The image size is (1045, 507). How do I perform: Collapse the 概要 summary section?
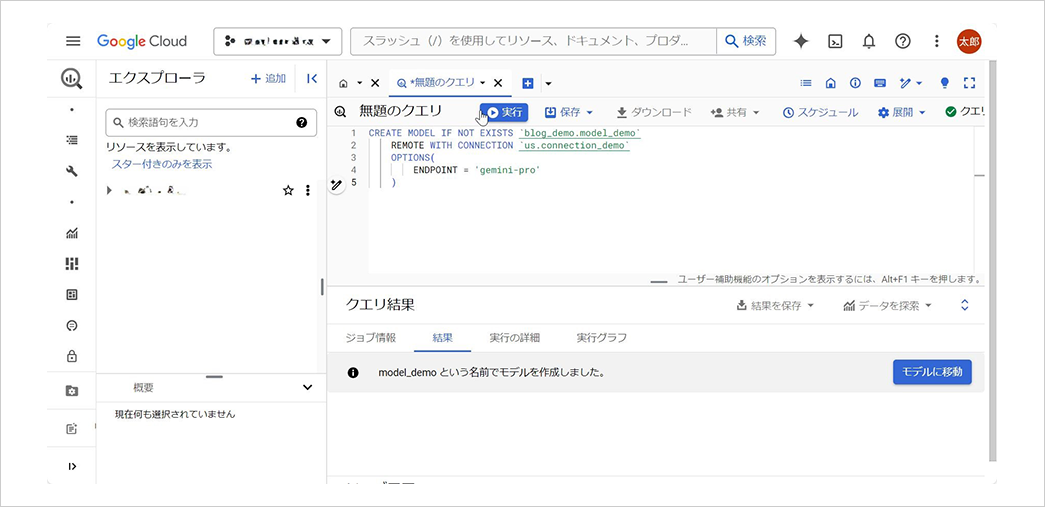coord(307,388)
